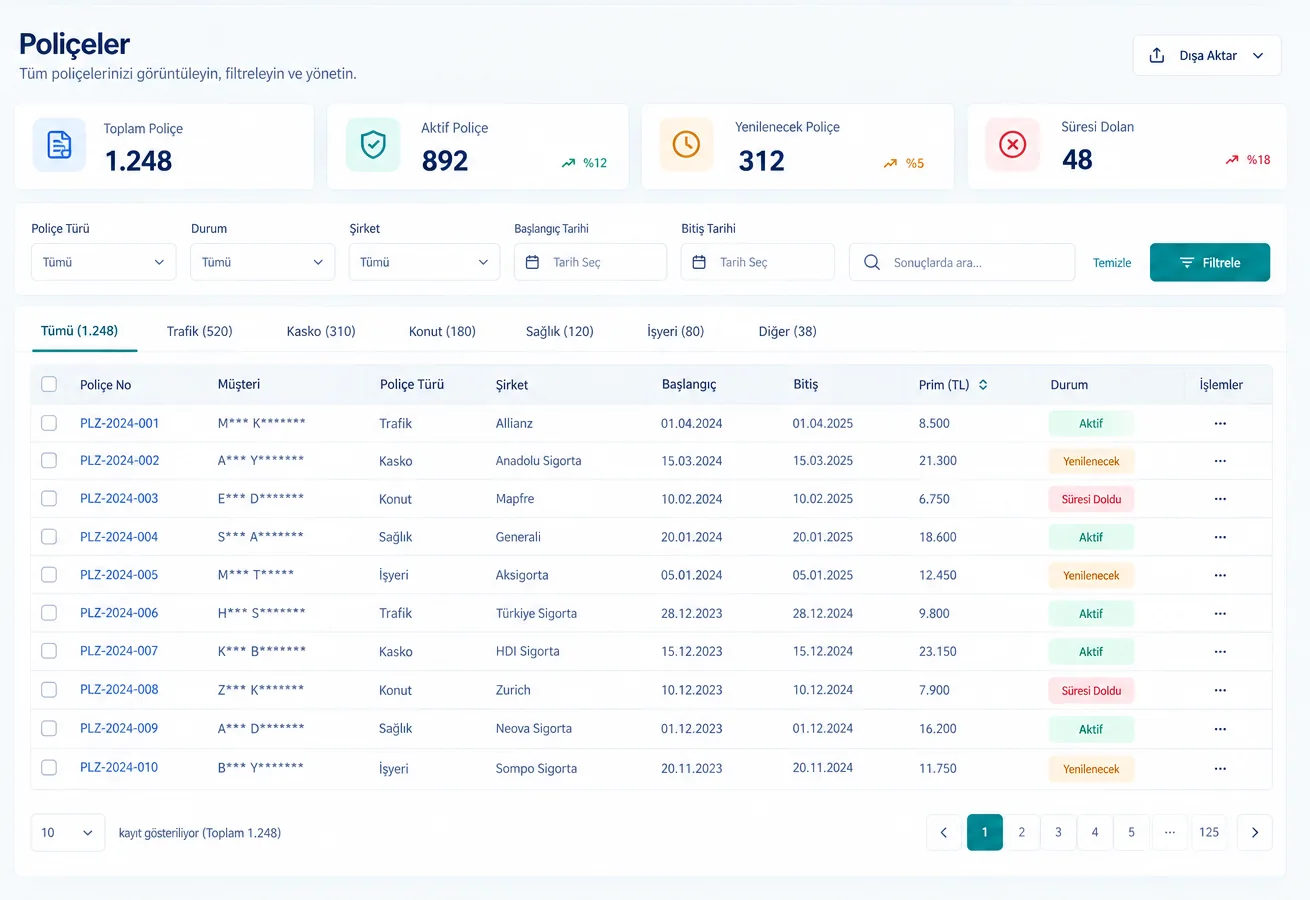1310x900 pixels.
Task: Go to the previous page arrow
Action: [x=944, y=832]
